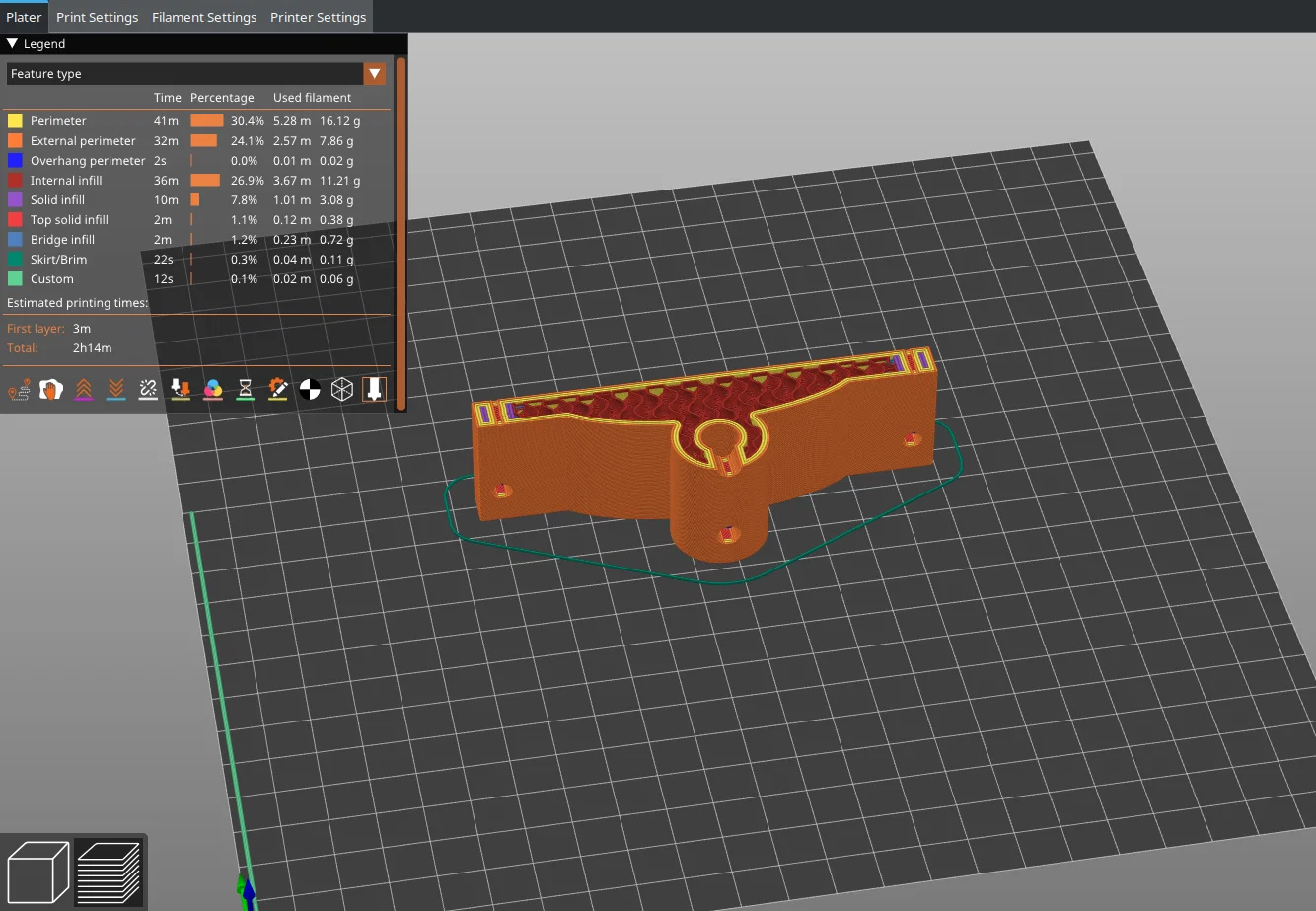Image resolution: width=1316 pixels, height=911 pixels.
Task: Click the Estimated printing times label
Action: point(77,303)
